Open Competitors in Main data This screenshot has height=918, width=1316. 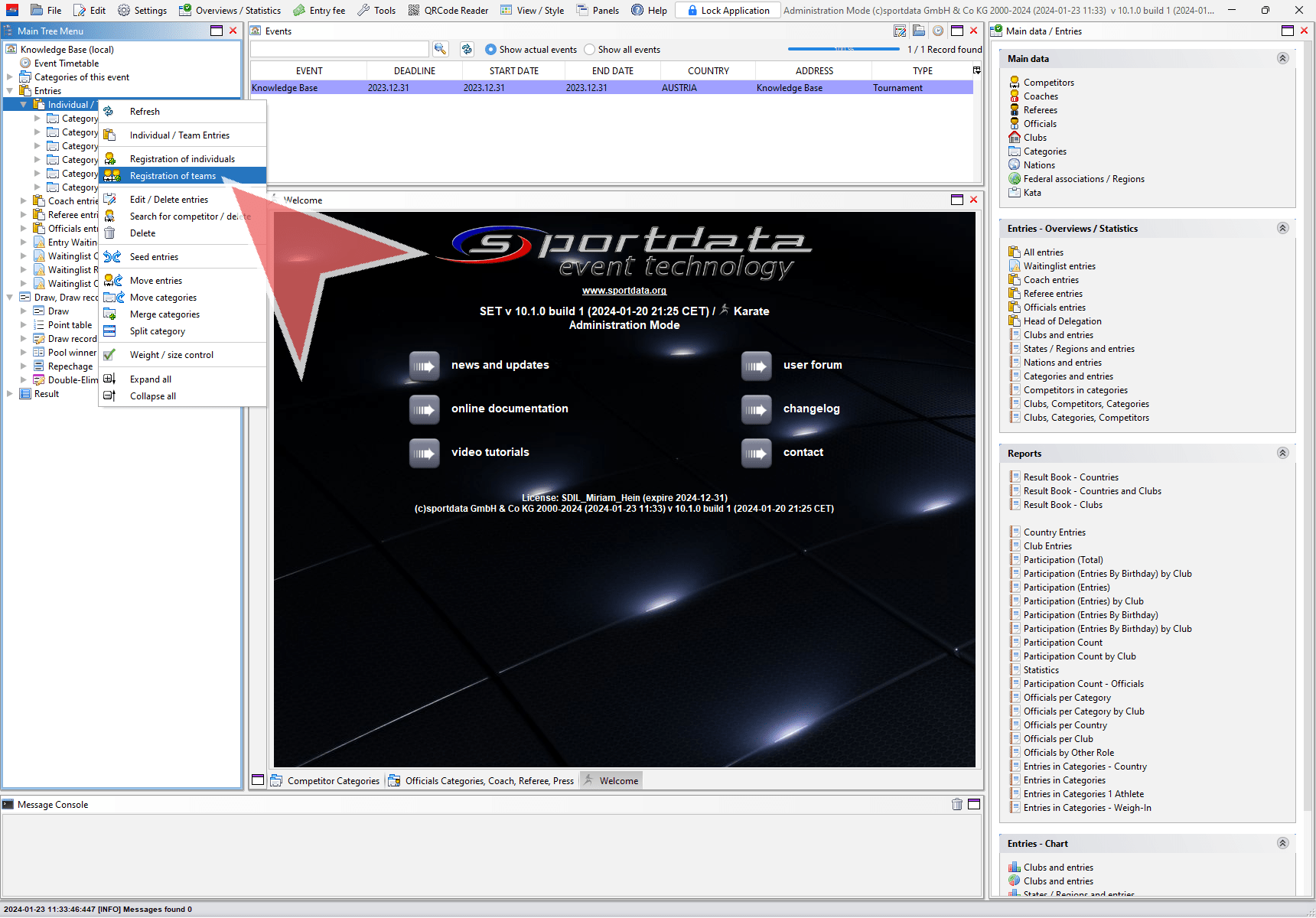(1048, 83)
